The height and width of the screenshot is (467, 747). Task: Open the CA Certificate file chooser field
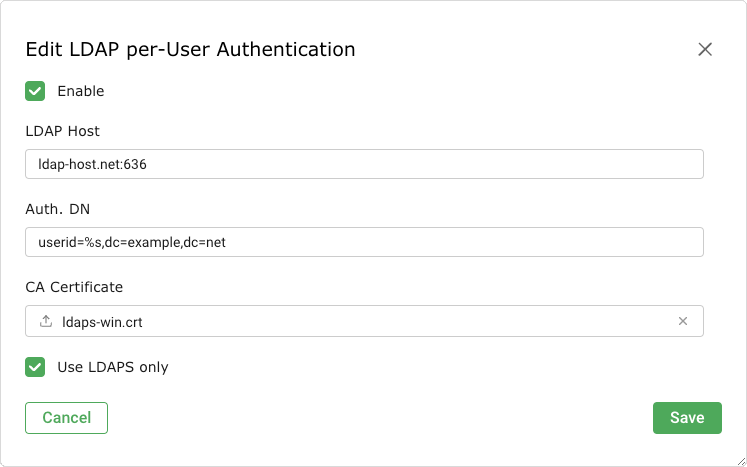364,321
